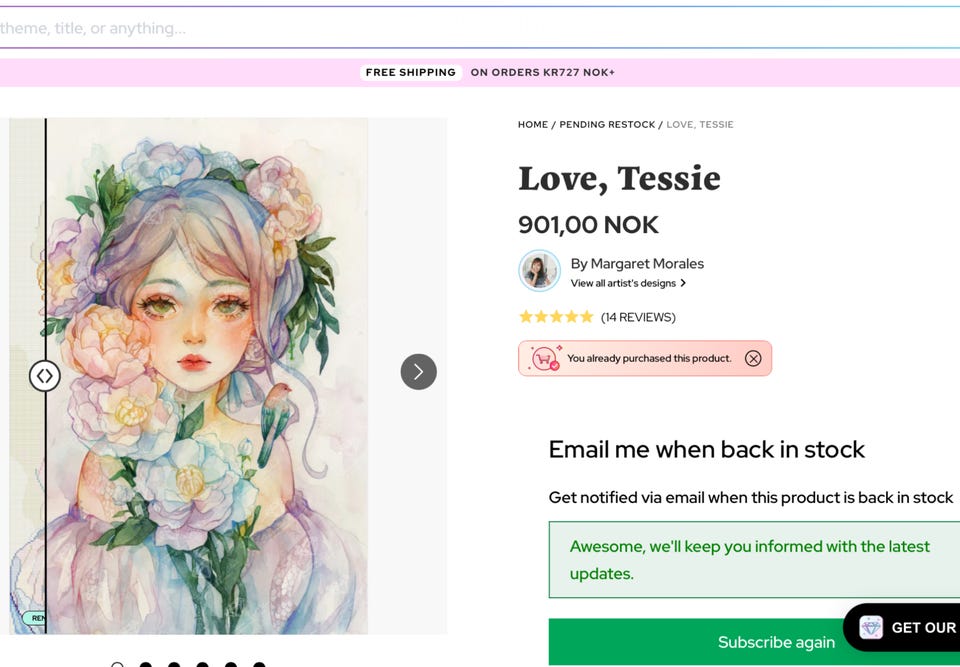Grab the image comparison slider handle
The height and width of the screenshot is (667, 960).
44,376
